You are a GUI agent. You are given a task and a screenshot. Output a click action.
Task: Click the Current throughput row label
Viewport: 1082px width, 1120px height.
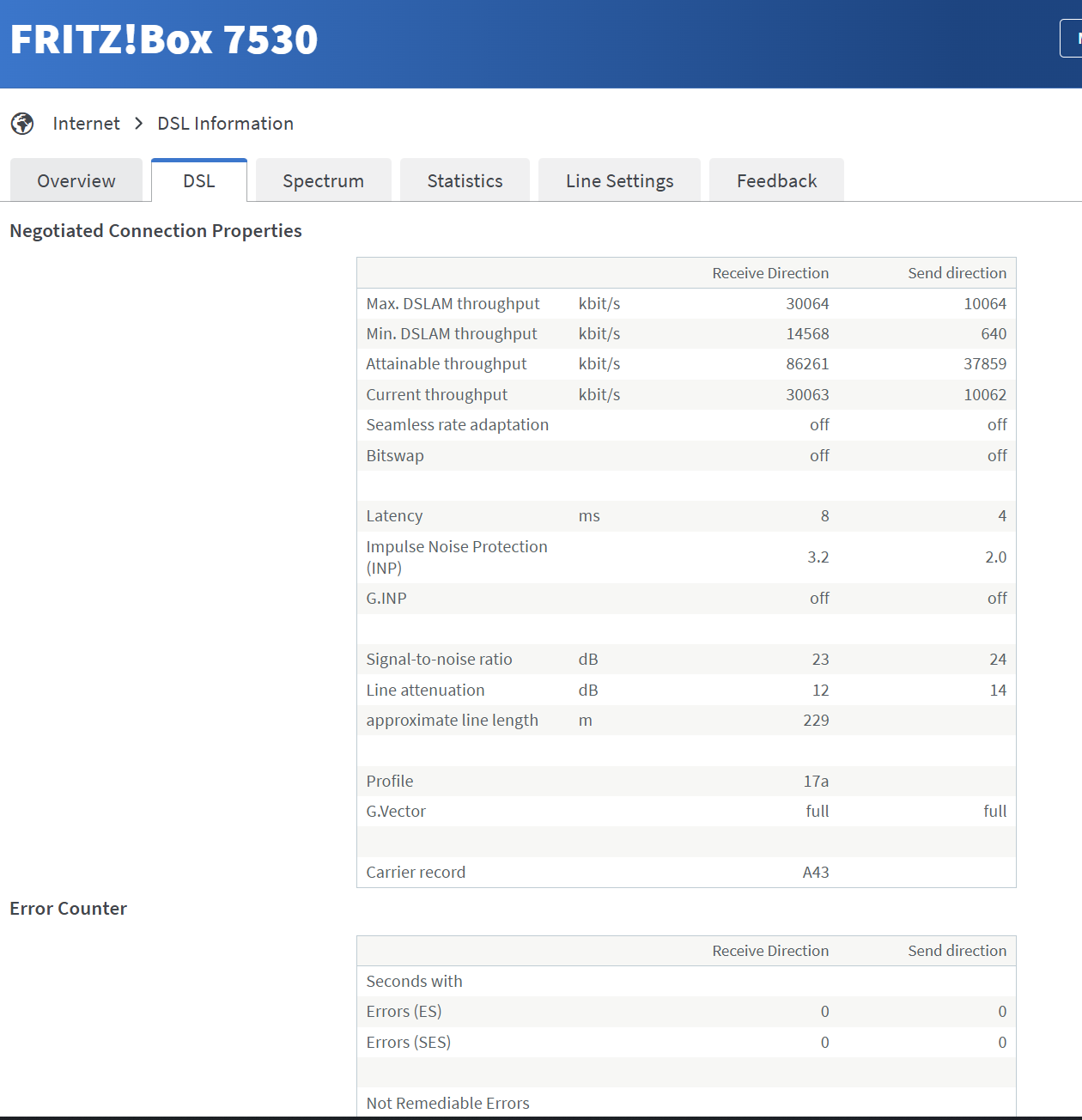(436, 395)
